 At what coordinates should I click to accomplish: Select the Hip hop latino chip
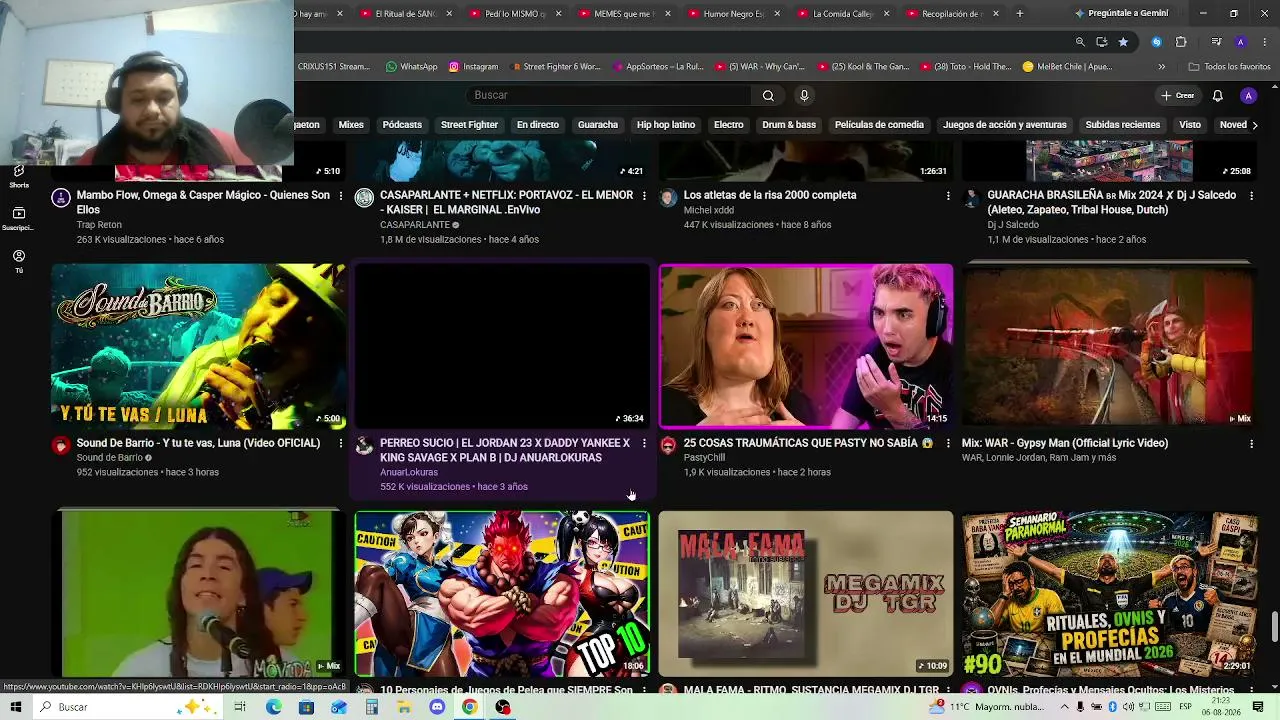pyautogui.click(x=666, y=125)
